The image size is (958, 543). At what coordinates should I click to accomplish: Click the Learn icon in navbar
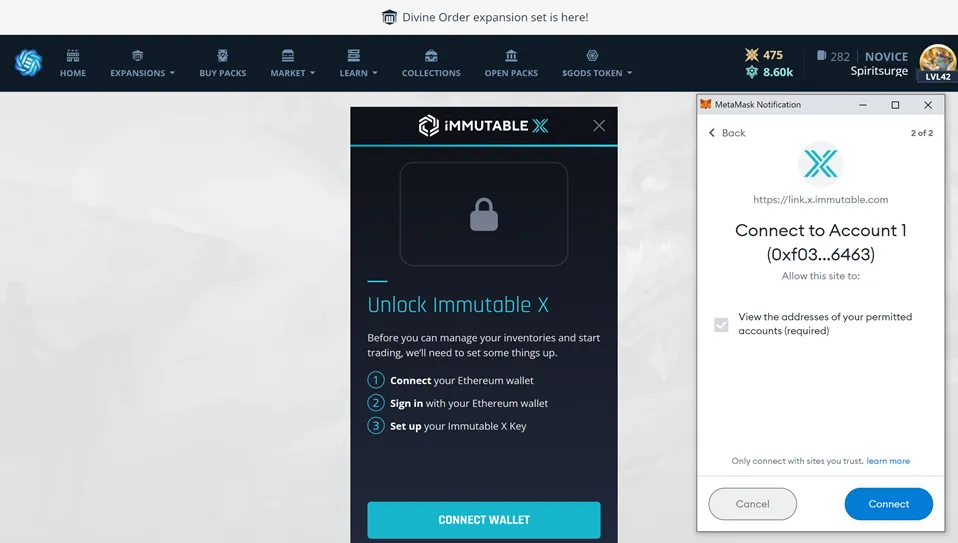353,56
